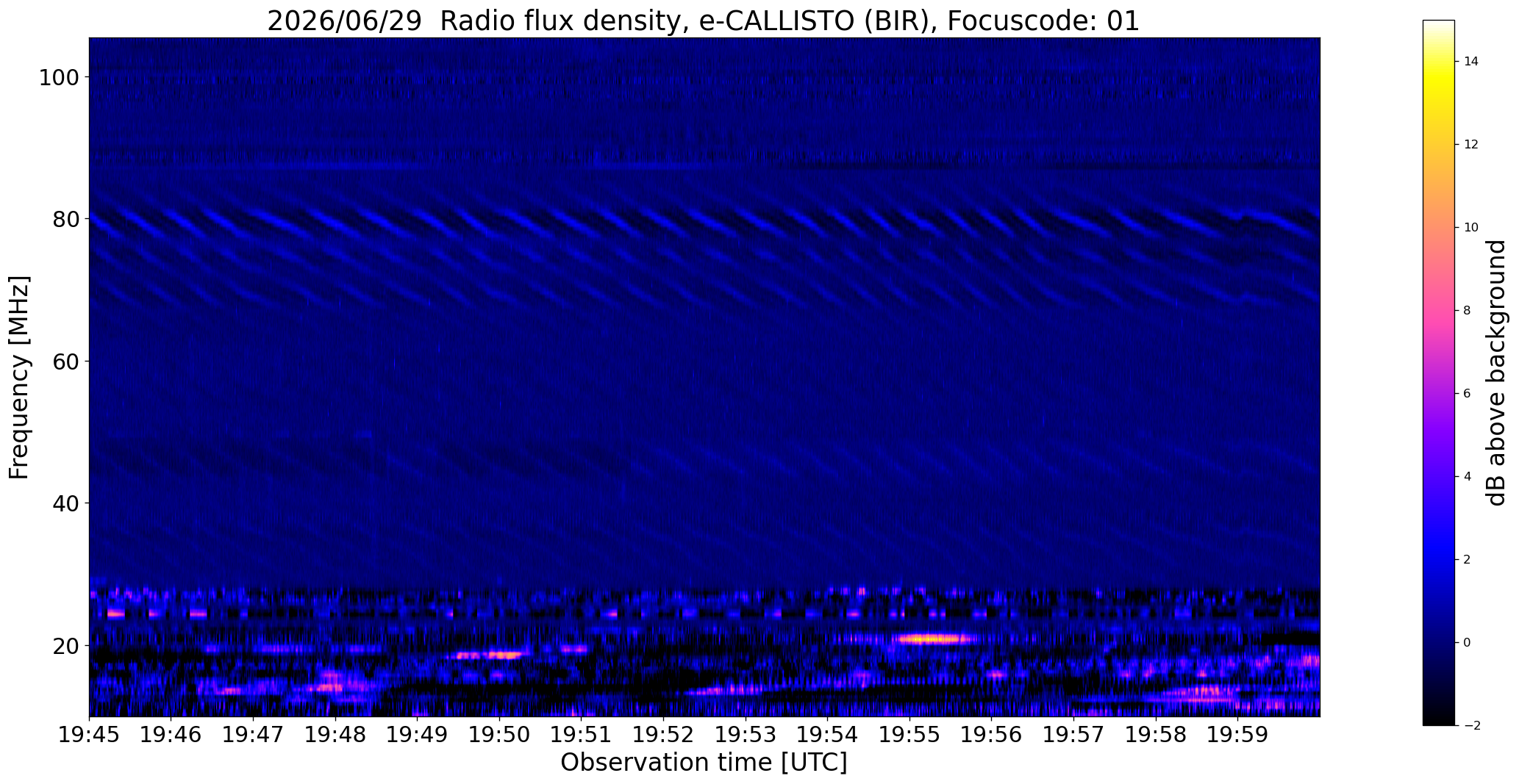Click the 19:54 time tick label

click(x=827, y=734)
